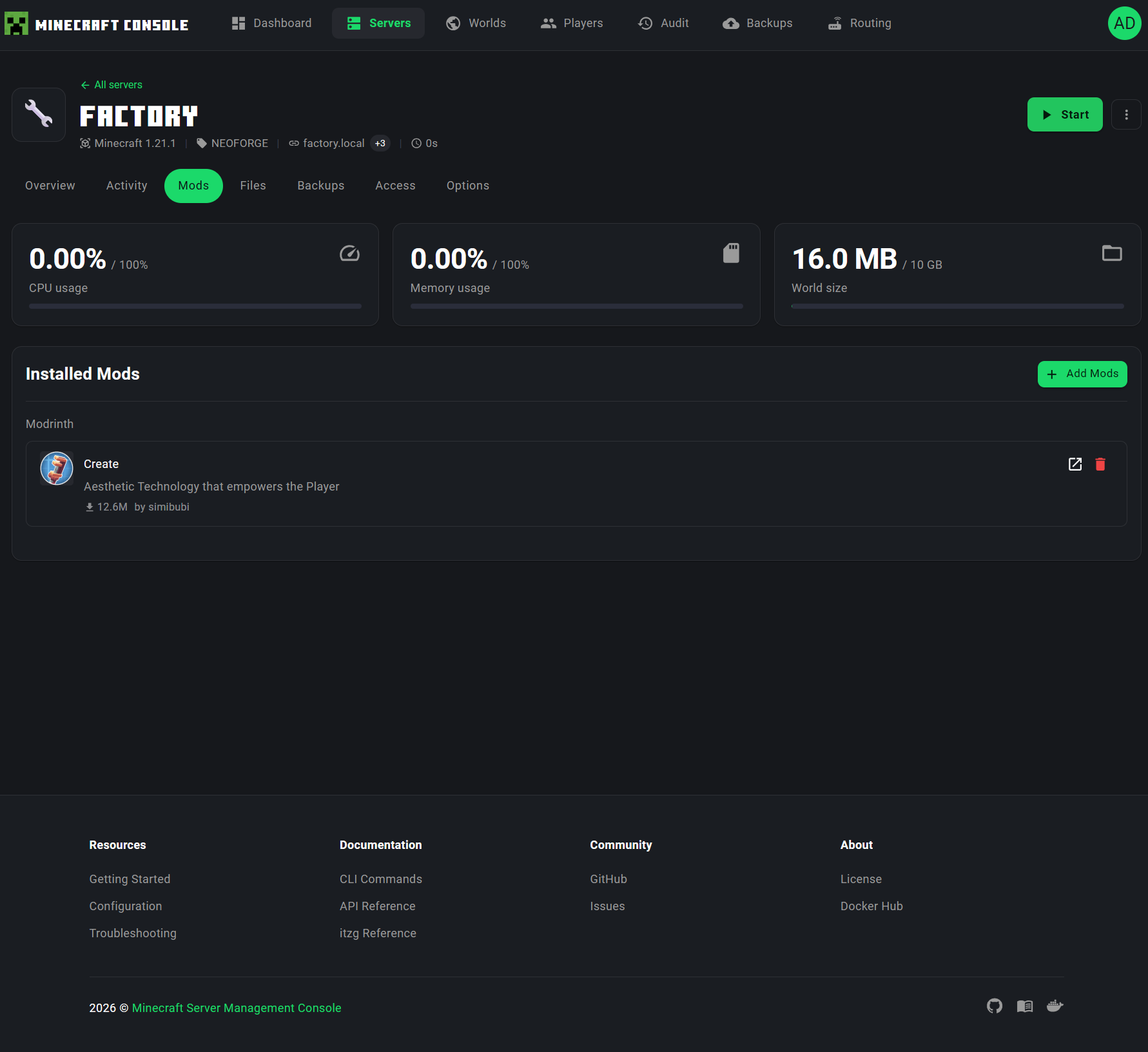1148x1052 pixels.
Task: Open the Players section
Action: 572,23
